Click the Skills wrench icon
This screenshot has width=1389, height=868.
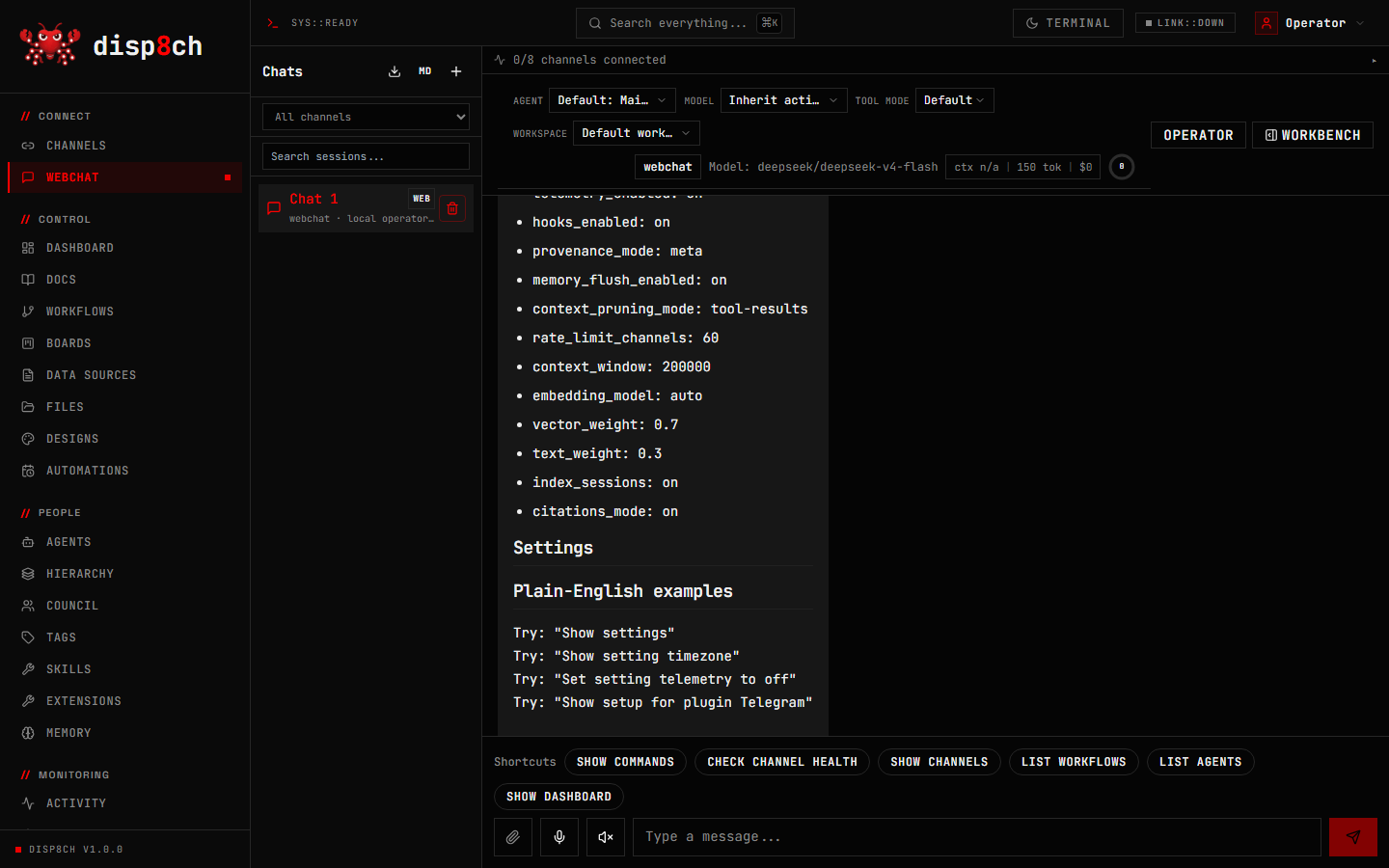click(x=28, y=669)
